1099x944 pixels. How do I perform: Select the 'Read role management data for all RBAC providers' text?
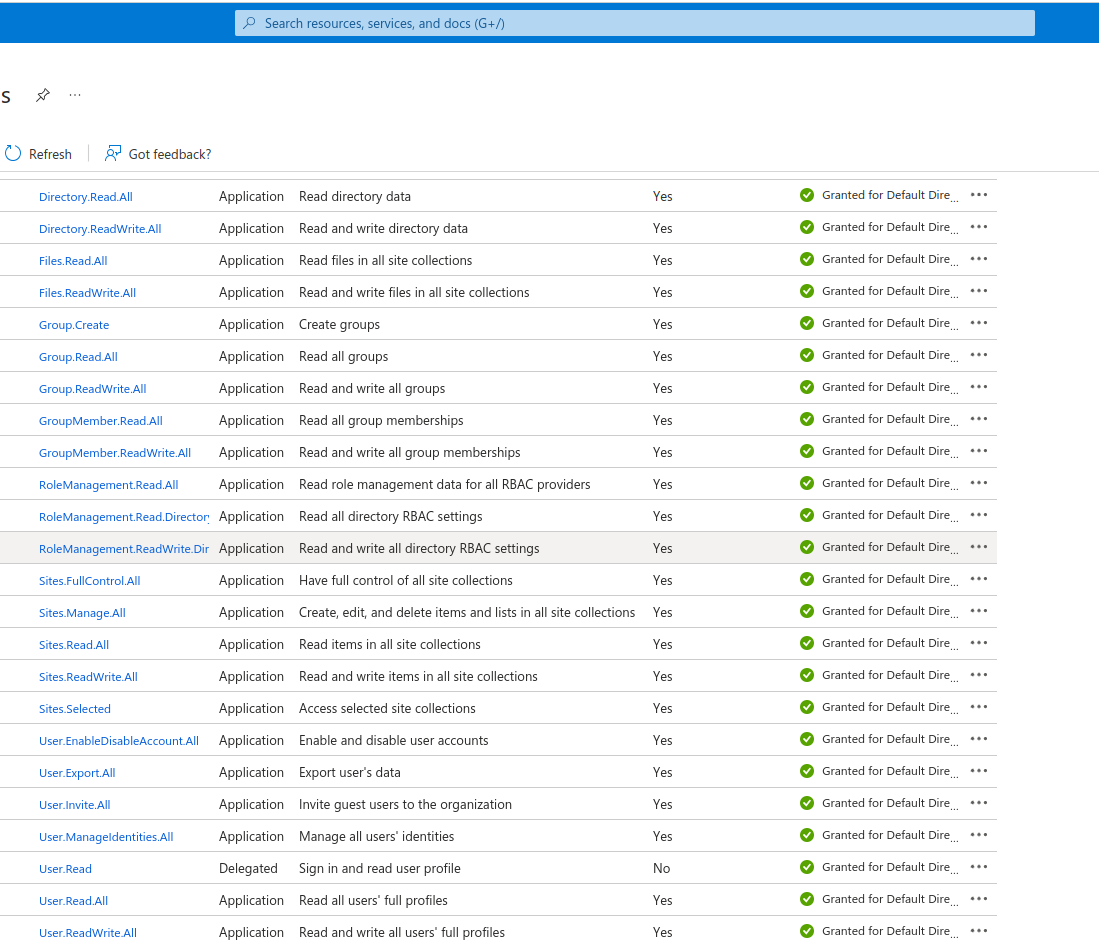[444, 484]
